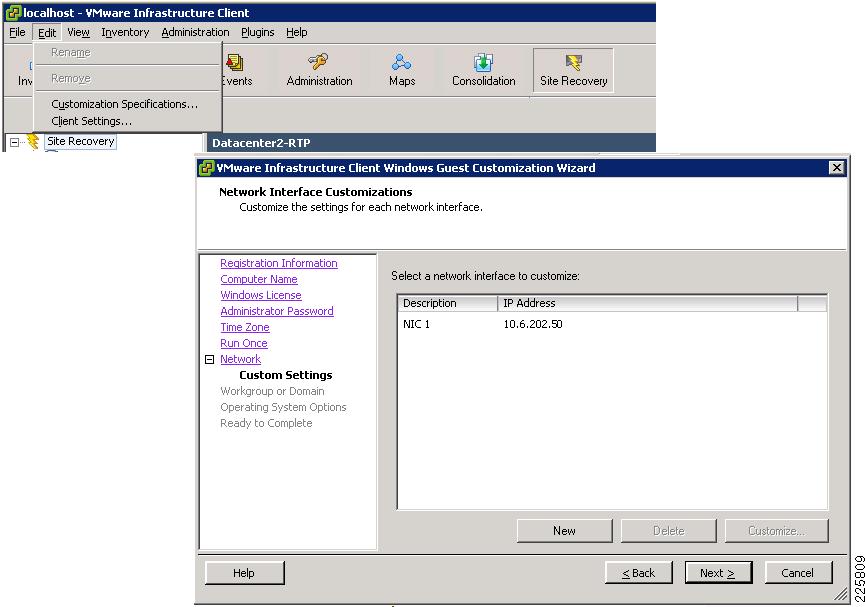Open the View menu

pos(78,32)
